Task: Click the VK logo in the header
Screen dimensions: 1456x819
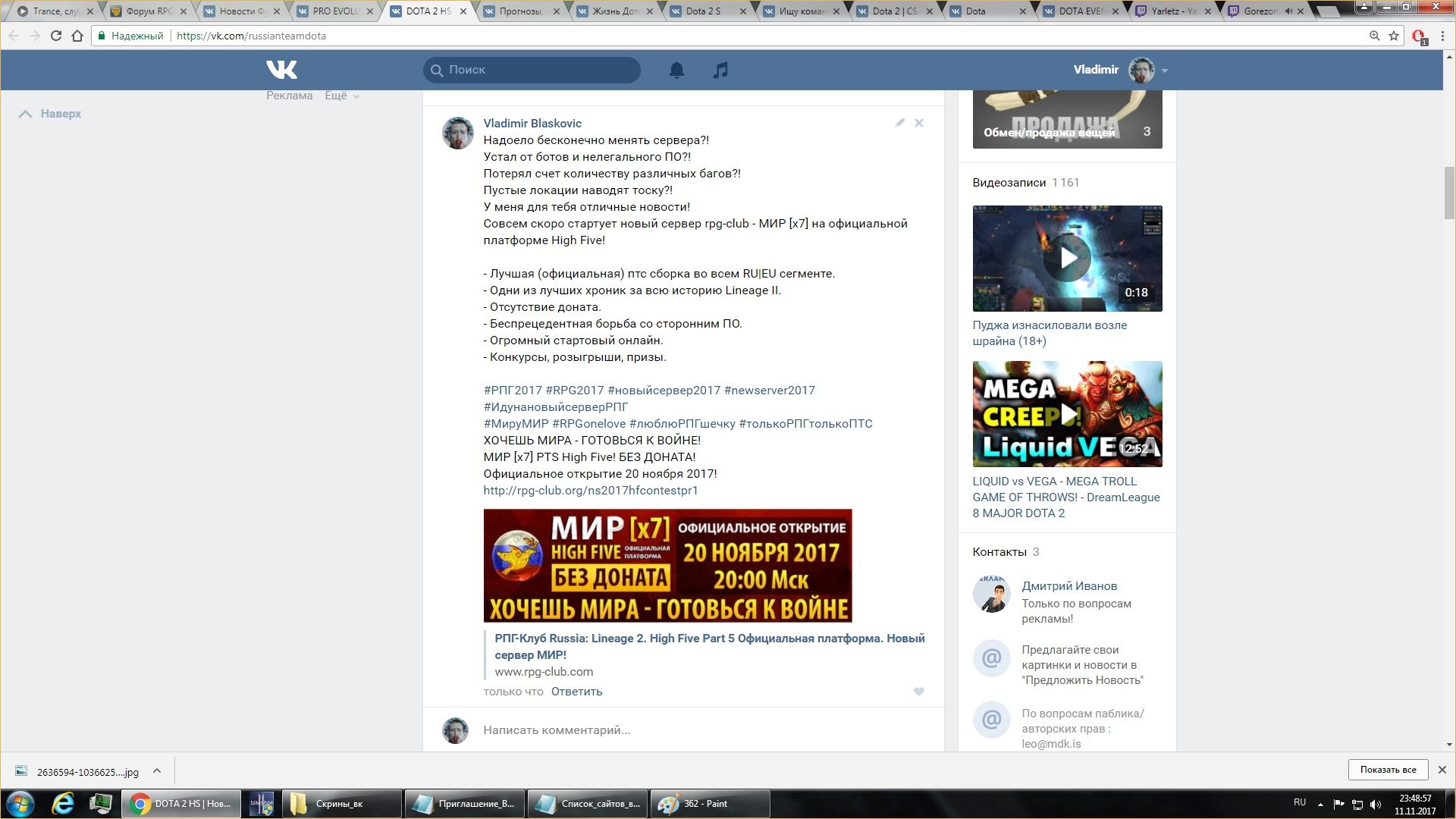Action: (x=281, y=70)
